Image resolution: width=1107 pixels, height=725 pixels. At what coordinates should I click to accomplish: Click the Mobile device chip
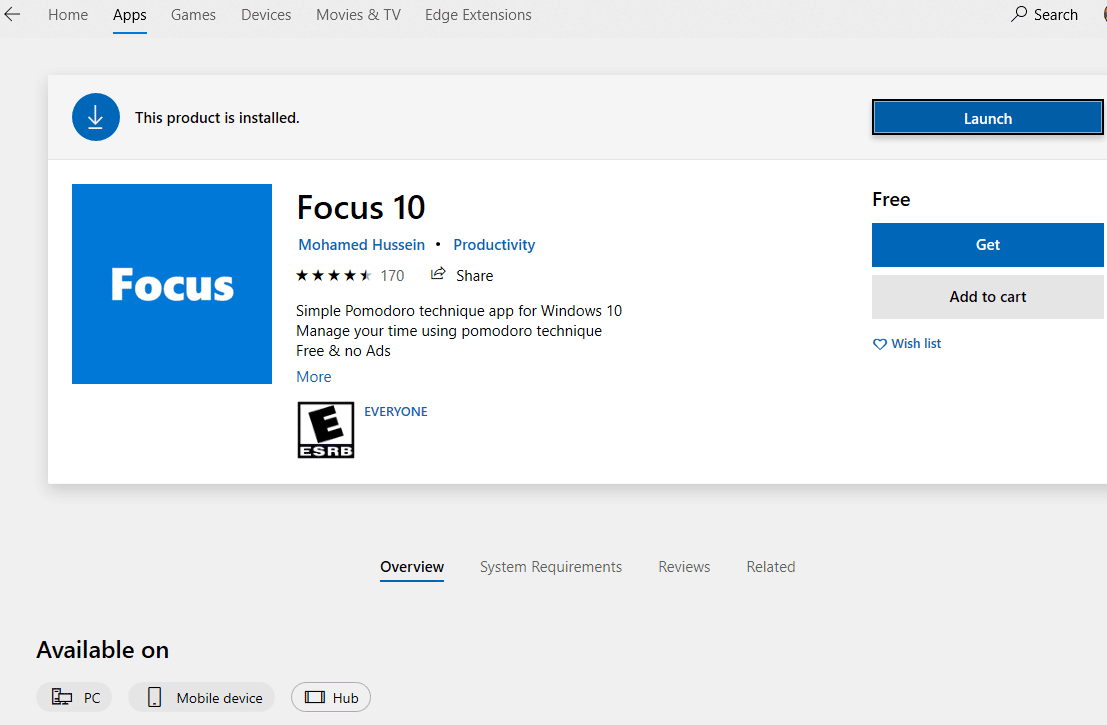click(x=202, y=697)
